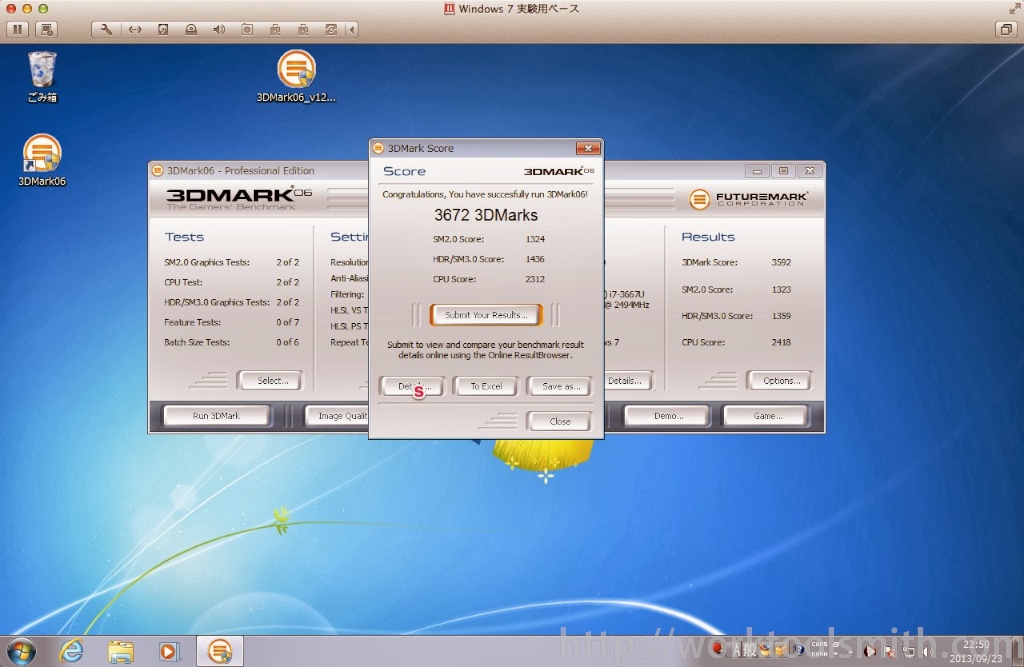Image resolution: width=1024 pixels, height=667 pixels.
Task: Click the Futuremark Corporation logo
Action: pyautogui.click(x=748, y=198)
